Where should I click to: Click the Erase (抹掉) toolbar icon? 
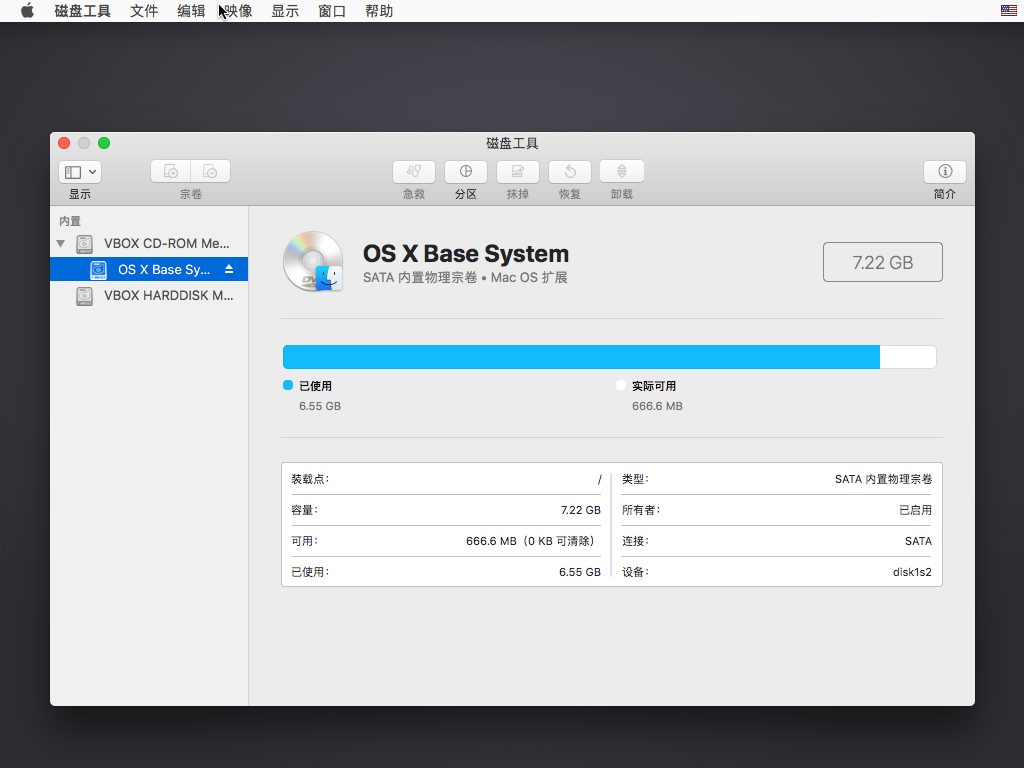(x=518, y=171)
